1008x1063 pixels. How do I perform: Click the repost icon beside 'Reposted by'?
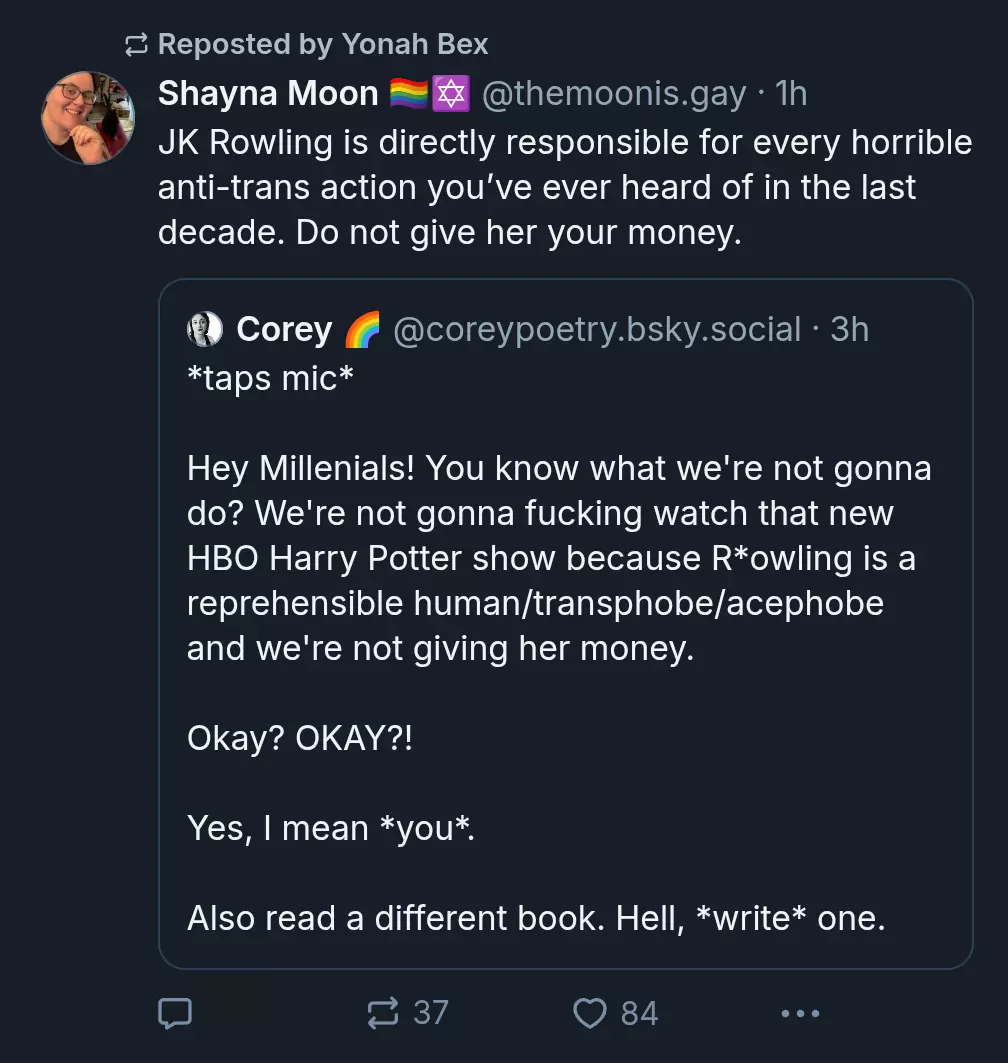[x=136, y=45]
